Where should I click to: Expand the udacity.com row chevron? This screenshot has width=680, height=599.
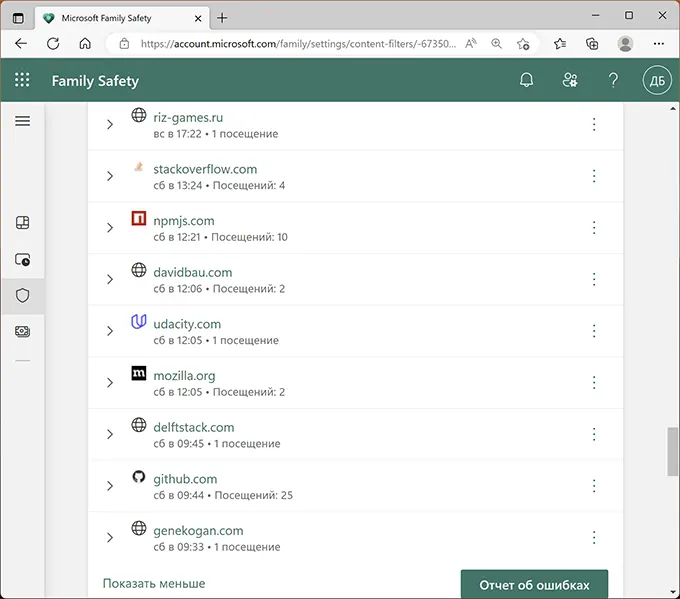pos(110,331)
